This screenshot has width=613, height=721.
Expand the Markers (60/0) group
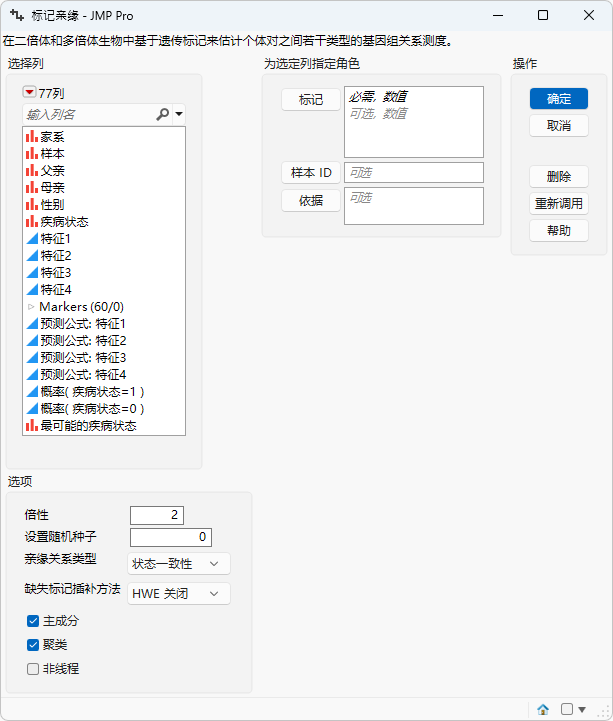(31, 307)
